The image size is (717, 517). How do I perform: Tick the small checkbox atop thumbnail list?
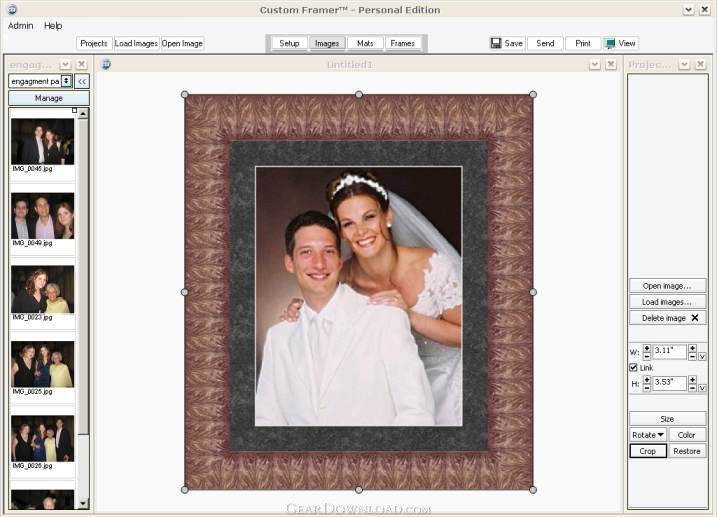pyautogui.click(x=75, y=110)
